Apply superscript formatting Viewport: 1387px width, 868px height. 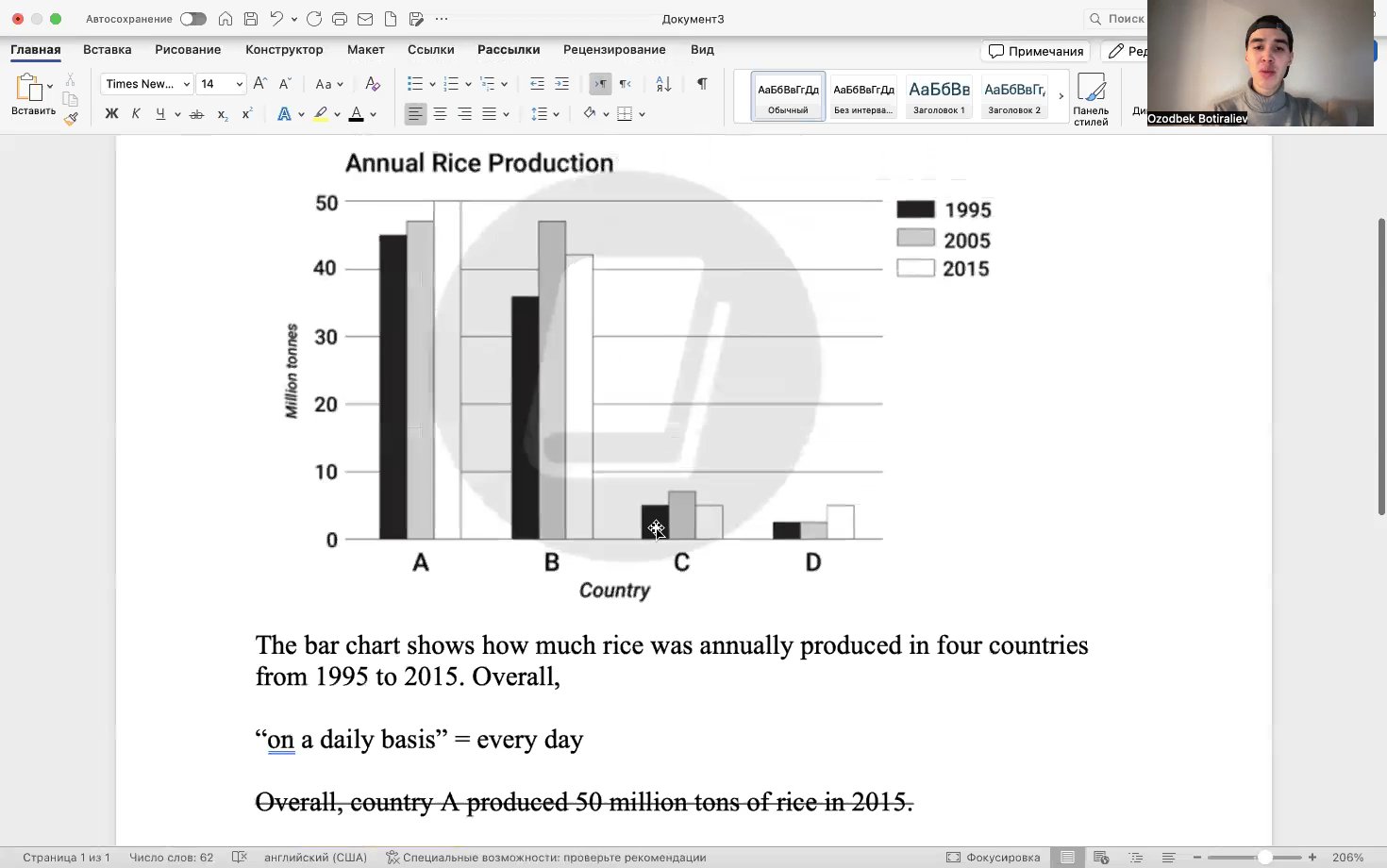[x=246, y=113]
